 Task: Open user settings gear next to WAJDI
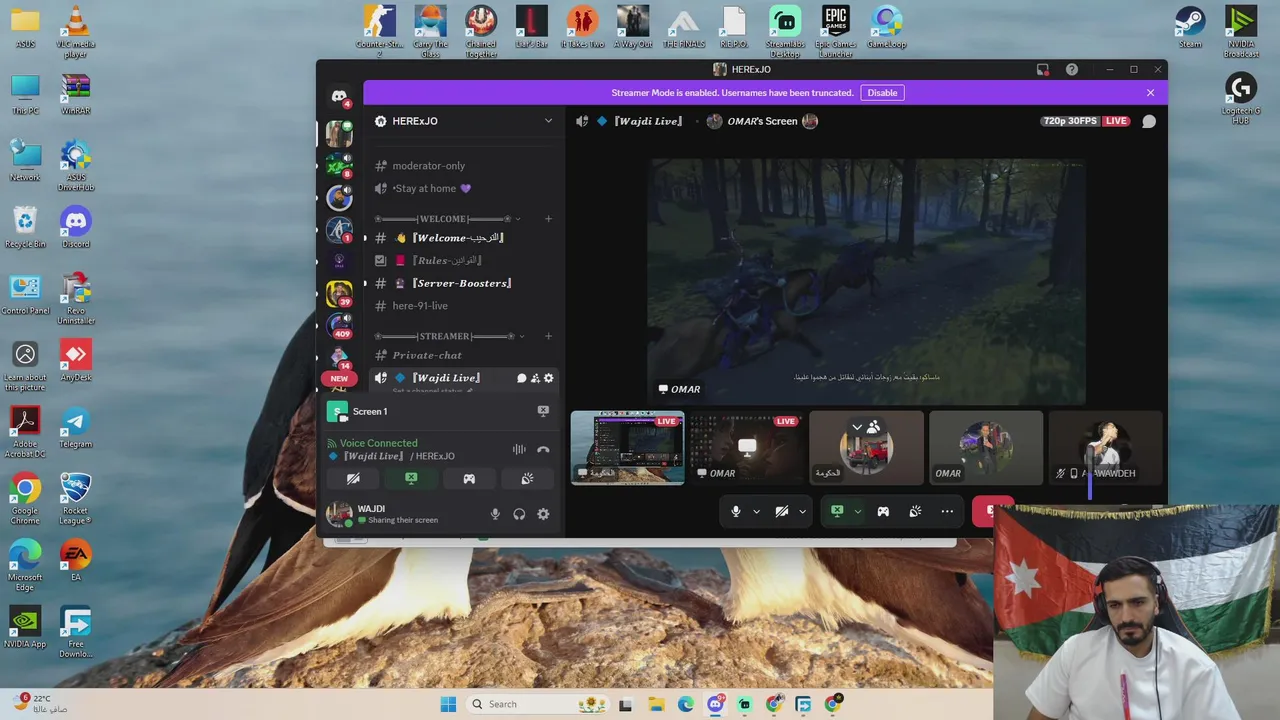pyautogui.click(x=543, y=514)
